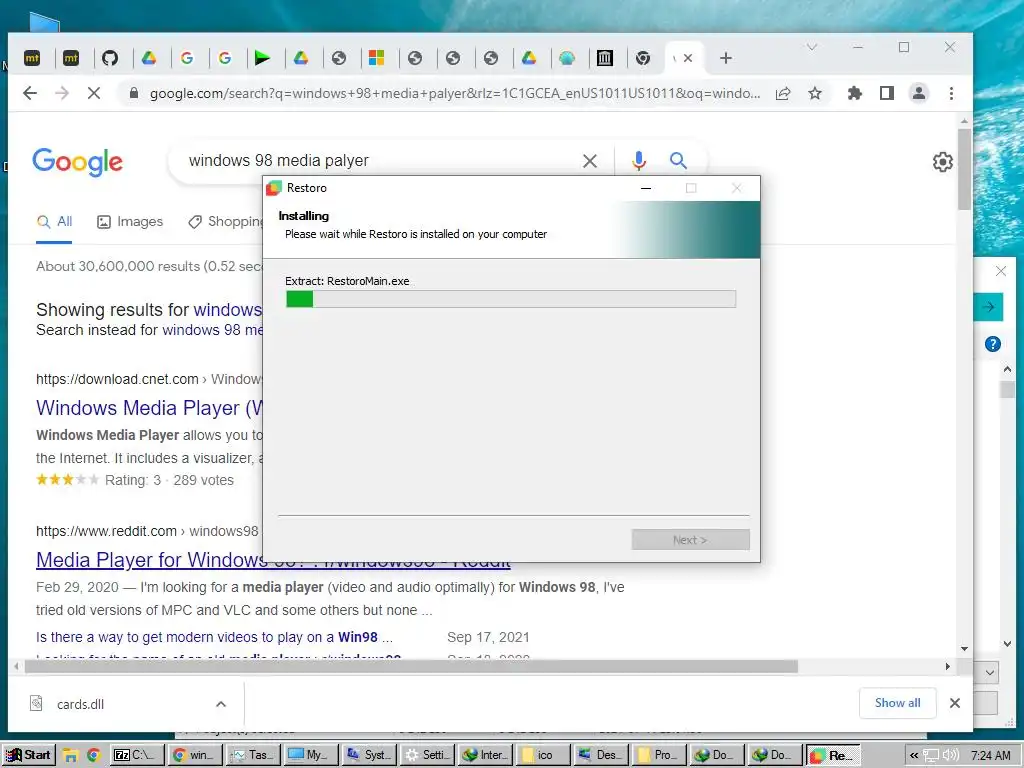Click Chrome page vertical scrollbar thumb
The width and height of the screenshot is (1024, 768).
pos(964,168)
